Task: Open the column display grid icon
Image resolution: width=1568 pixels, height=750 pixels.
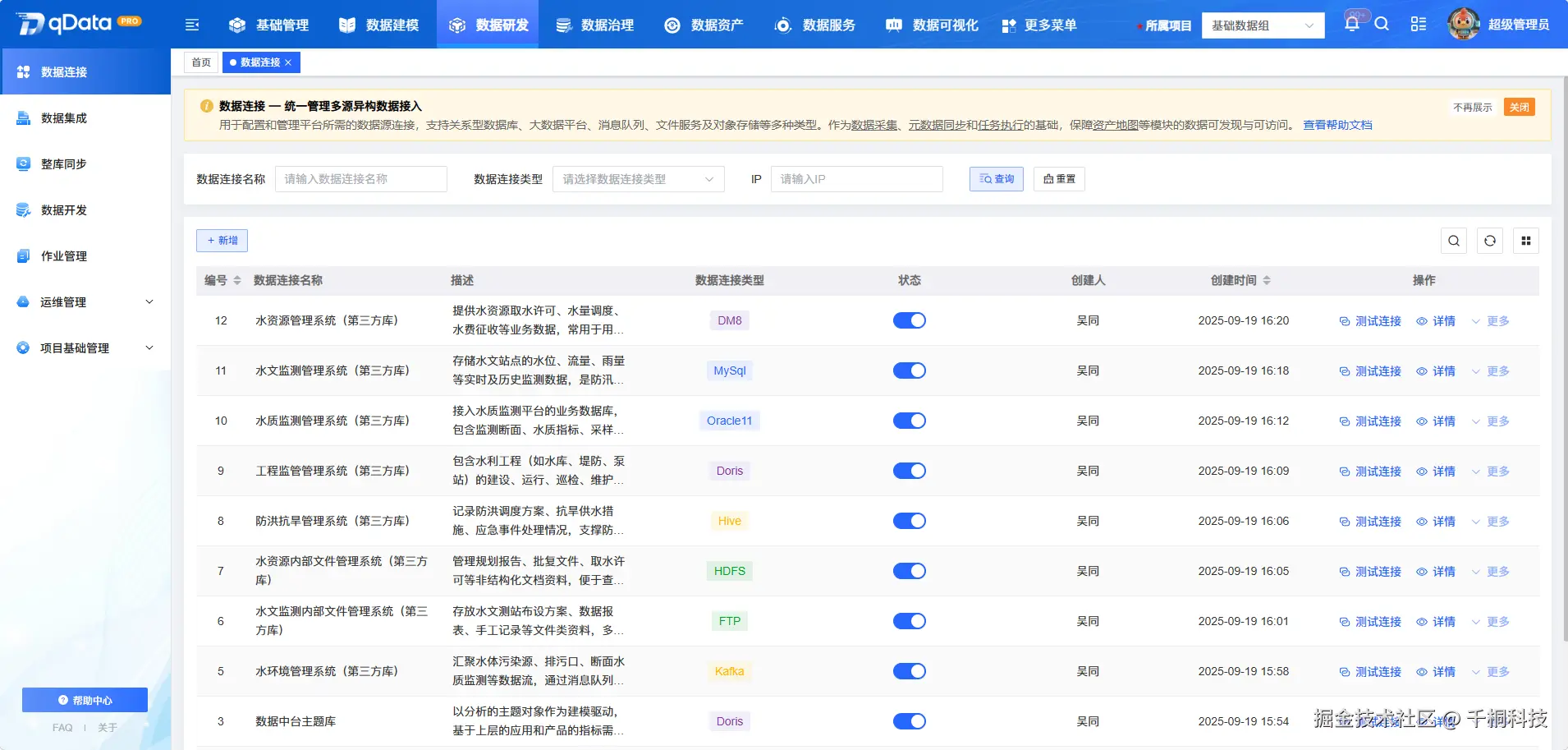Action: pos(1526,241)
